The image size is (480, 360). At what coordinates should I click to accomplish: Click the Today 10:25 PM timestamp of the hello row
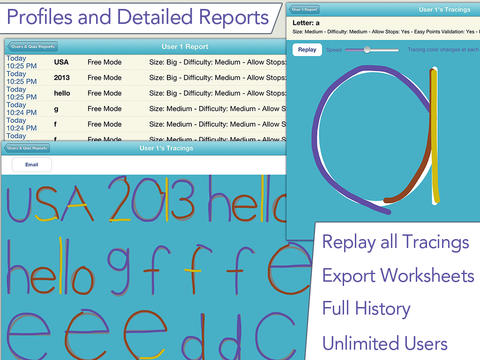tap(21, 93)
